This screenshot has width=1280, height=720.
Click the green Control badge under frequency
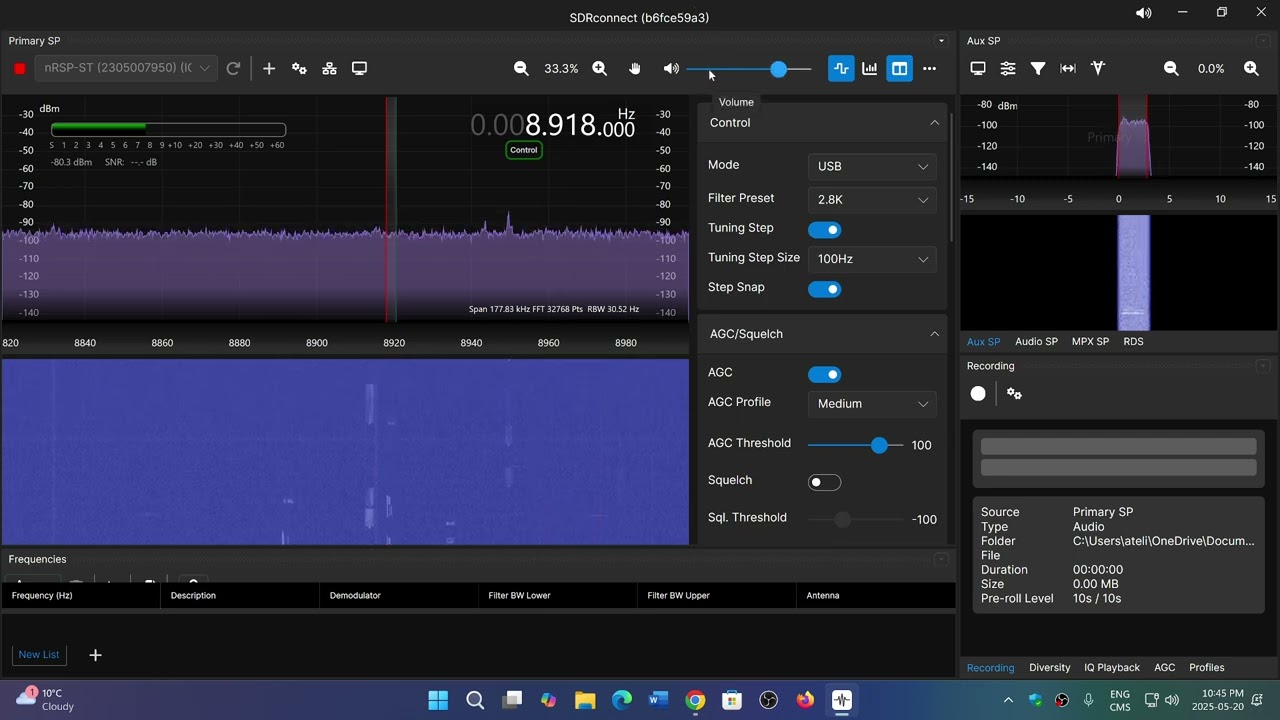pos(524,150)
